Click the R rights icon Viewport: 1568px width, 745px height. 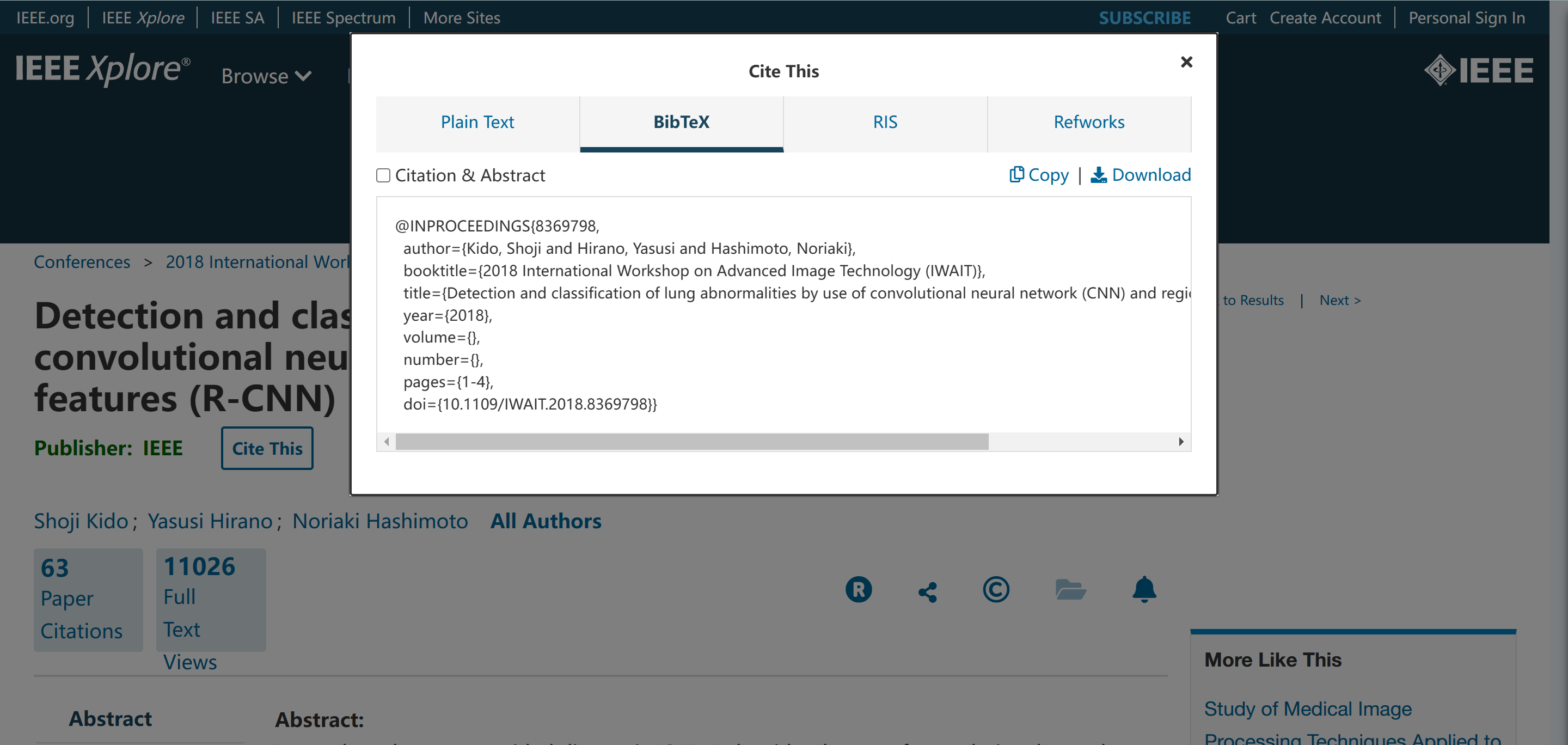point(858,589)
